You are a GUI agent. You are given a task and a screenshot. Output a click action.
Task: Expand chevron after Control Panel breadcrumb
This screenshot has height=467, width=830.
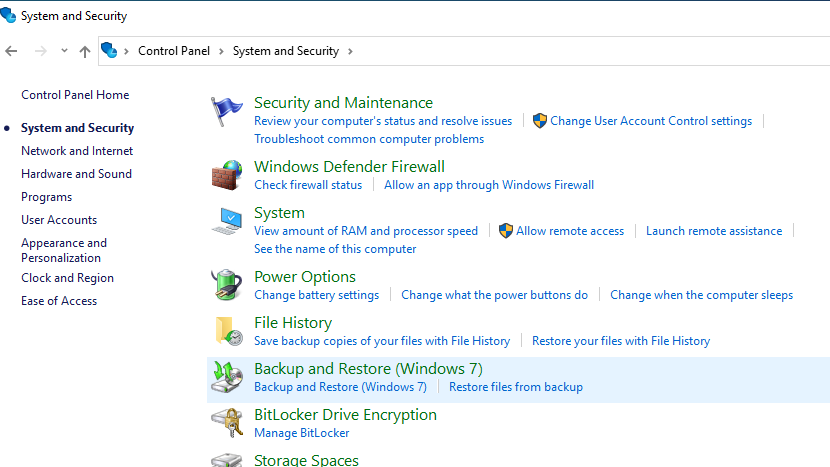coord(221,51)
